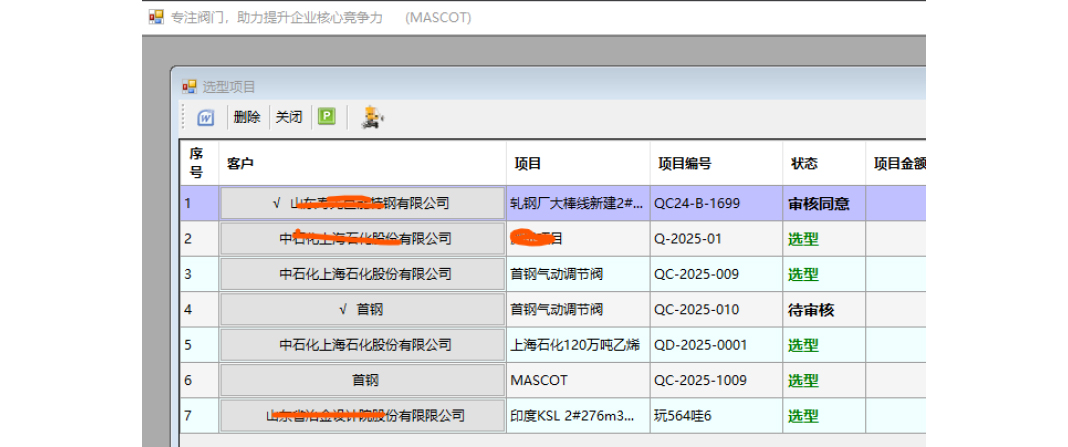Click the 状态 column header
1068x447 pixels.
click(x=824, y=163)
